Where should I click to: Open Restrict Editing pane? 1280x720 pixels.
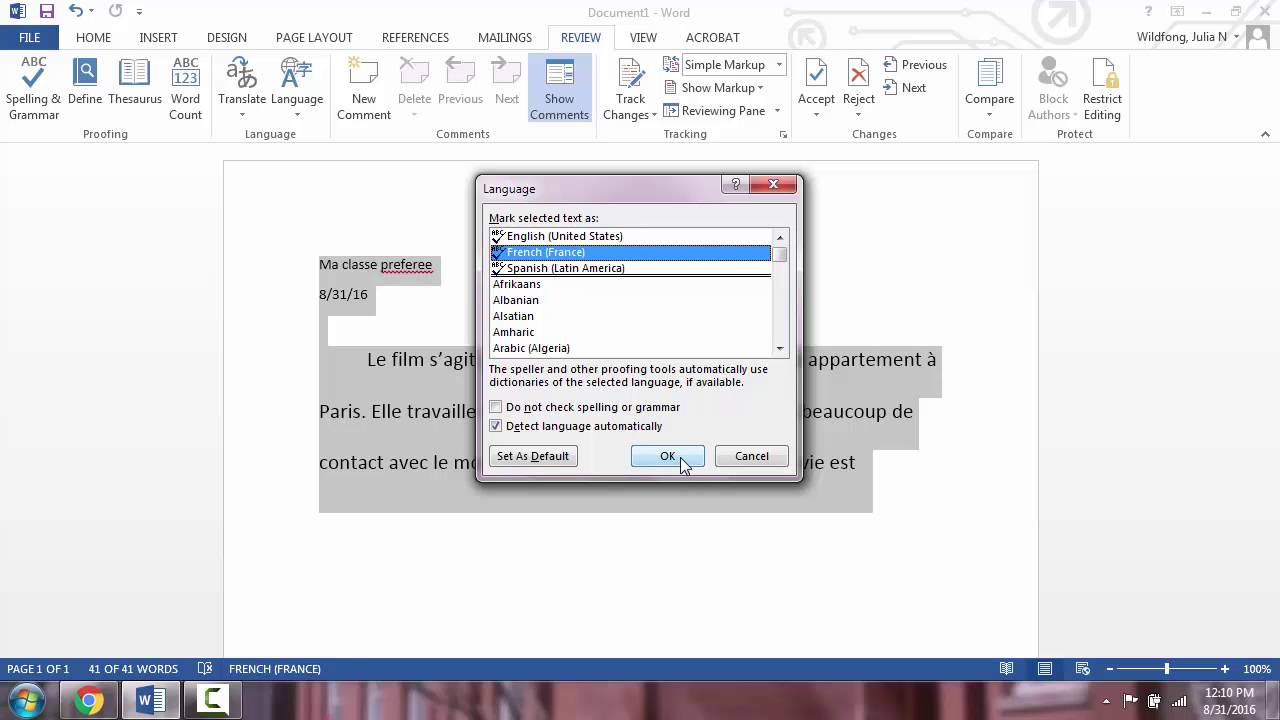tap(1102, 88)
